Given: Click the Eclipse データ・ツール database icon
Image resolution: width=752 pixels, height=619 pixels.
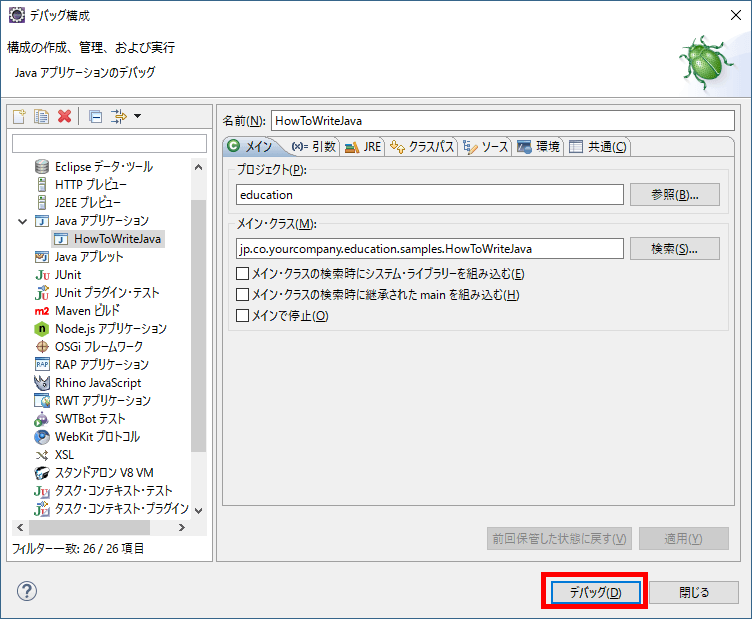Looking at the screenshot, I should click(x=42, y=167).
